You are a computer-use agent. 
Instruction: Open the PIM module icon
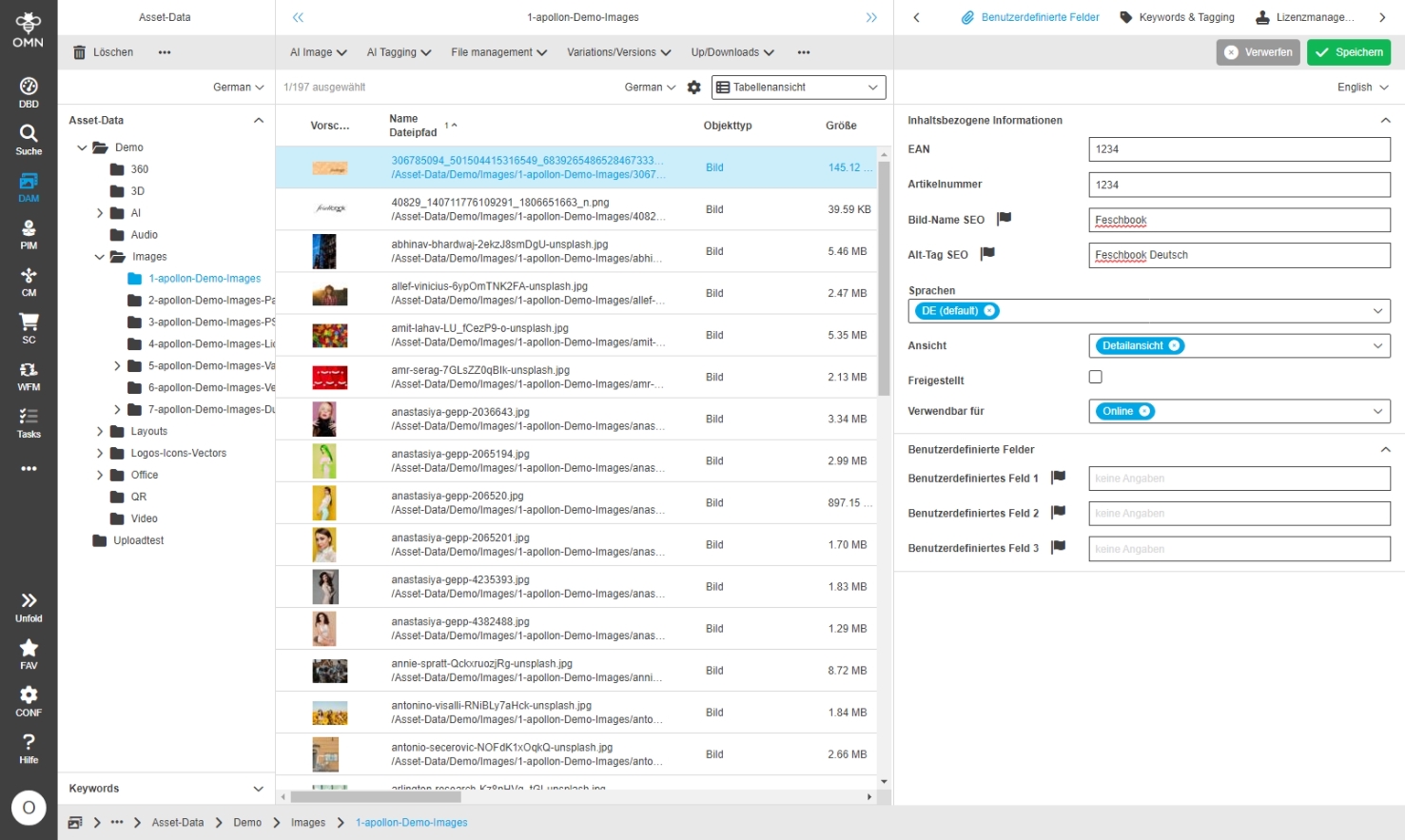tap(29, 233)
